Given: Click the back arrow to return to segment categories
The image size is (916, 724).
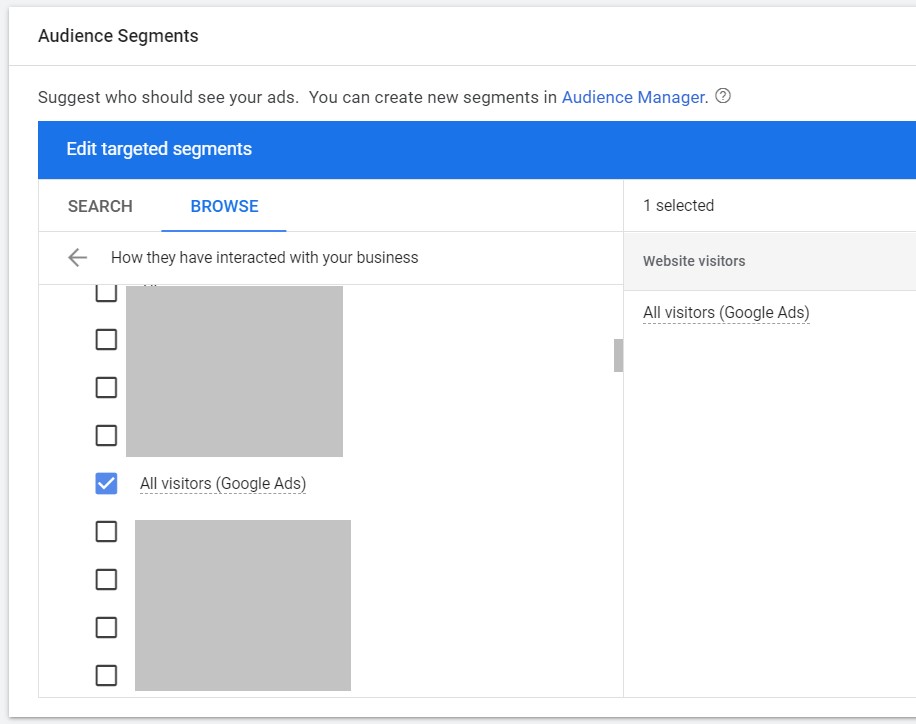Looking at the screenshot, I should 78,257.
